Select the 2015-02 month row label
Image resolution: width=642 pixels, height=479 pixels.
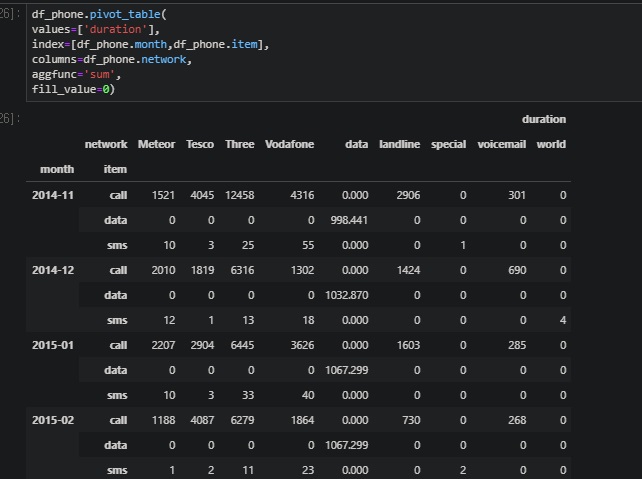tap(53, 420)
